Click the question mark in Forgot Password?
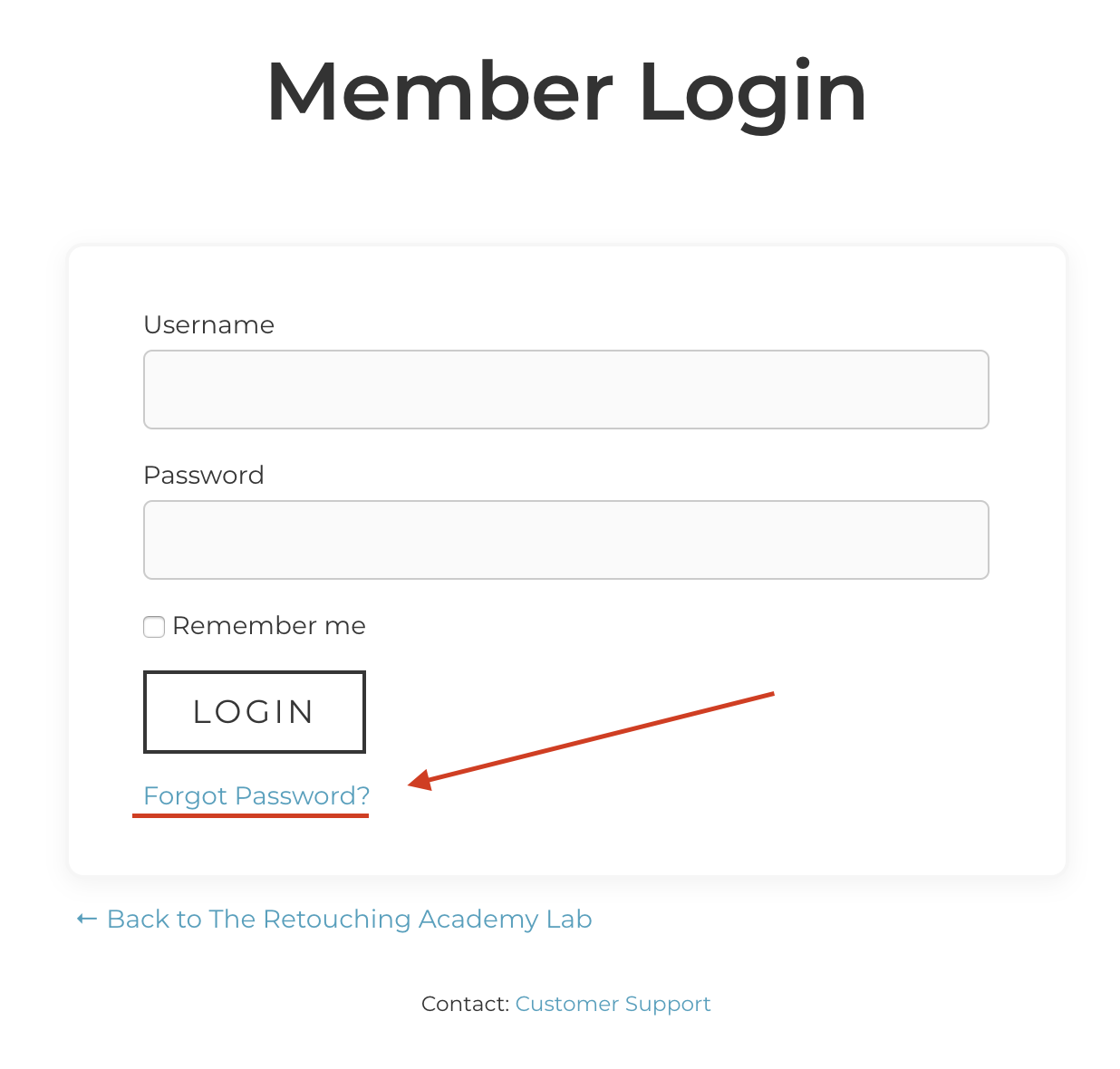 (363, 795)
